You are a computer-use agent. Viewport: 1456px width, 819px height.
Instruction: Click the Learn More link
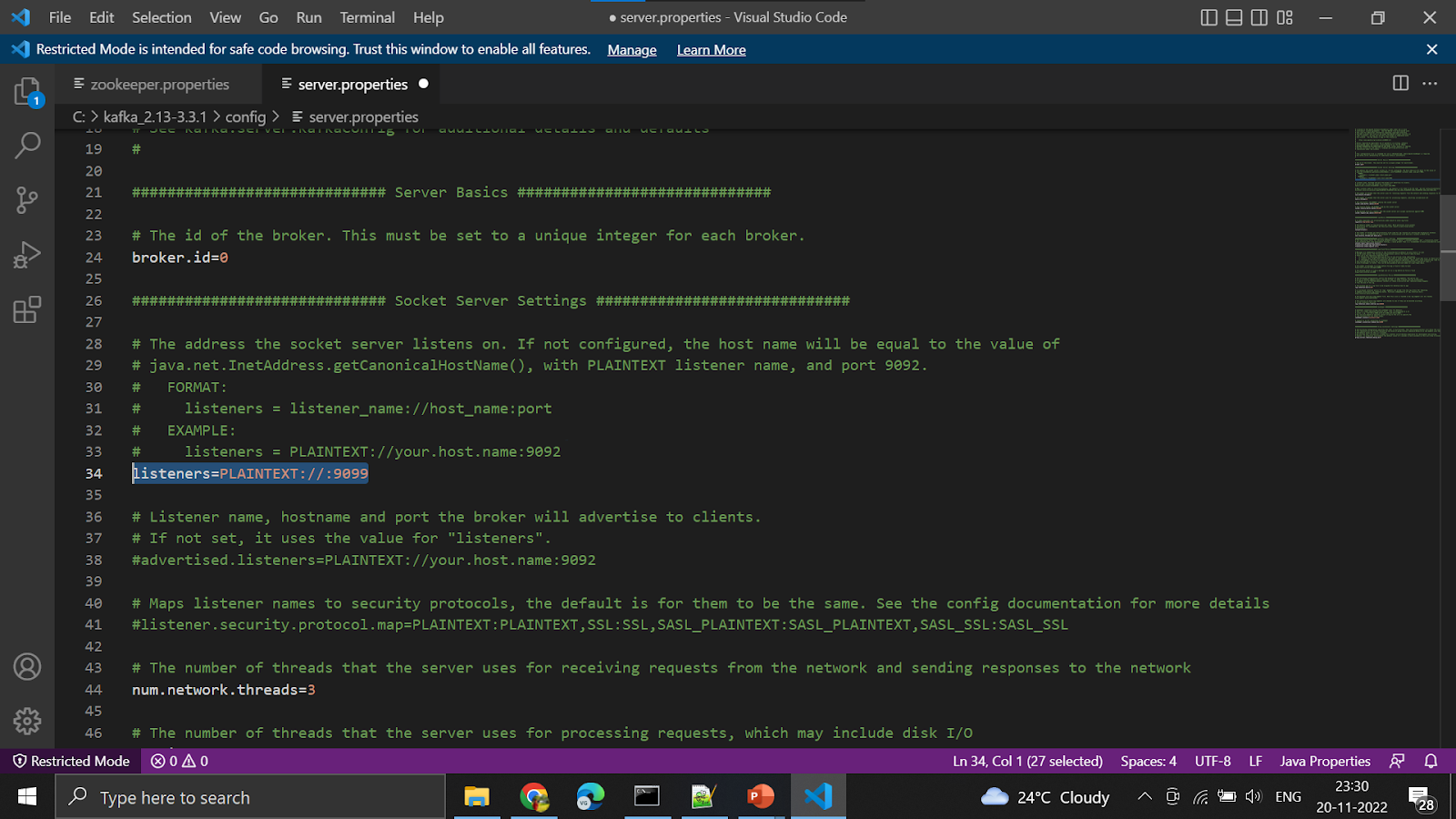pos(712,50)
